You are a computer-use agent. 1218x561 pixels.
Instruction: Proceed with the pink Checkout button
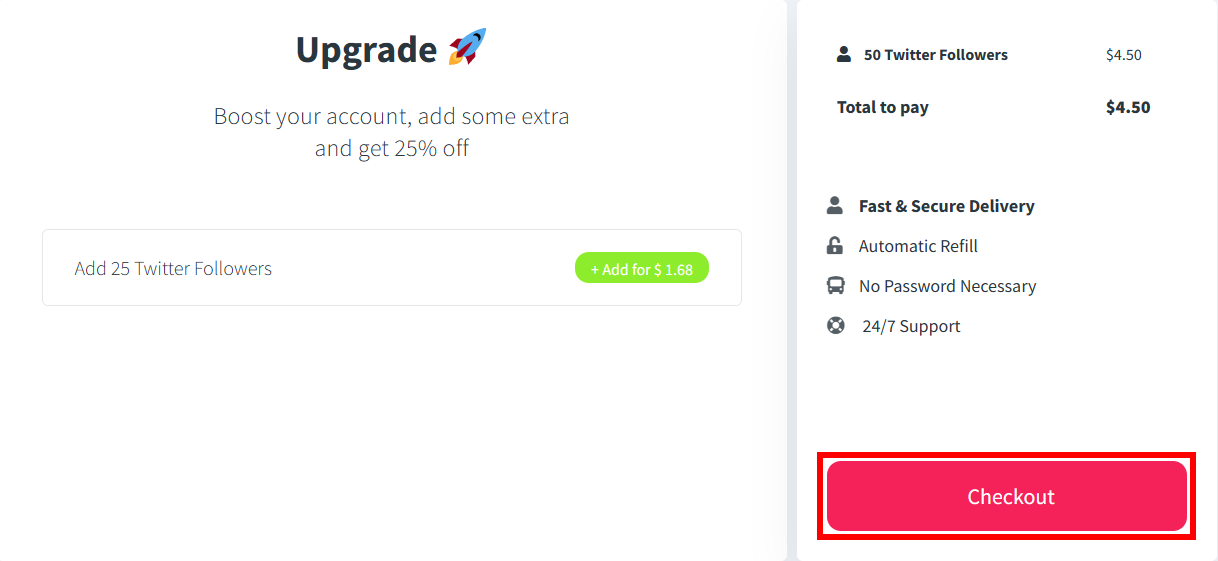(x=1006, y=496)
